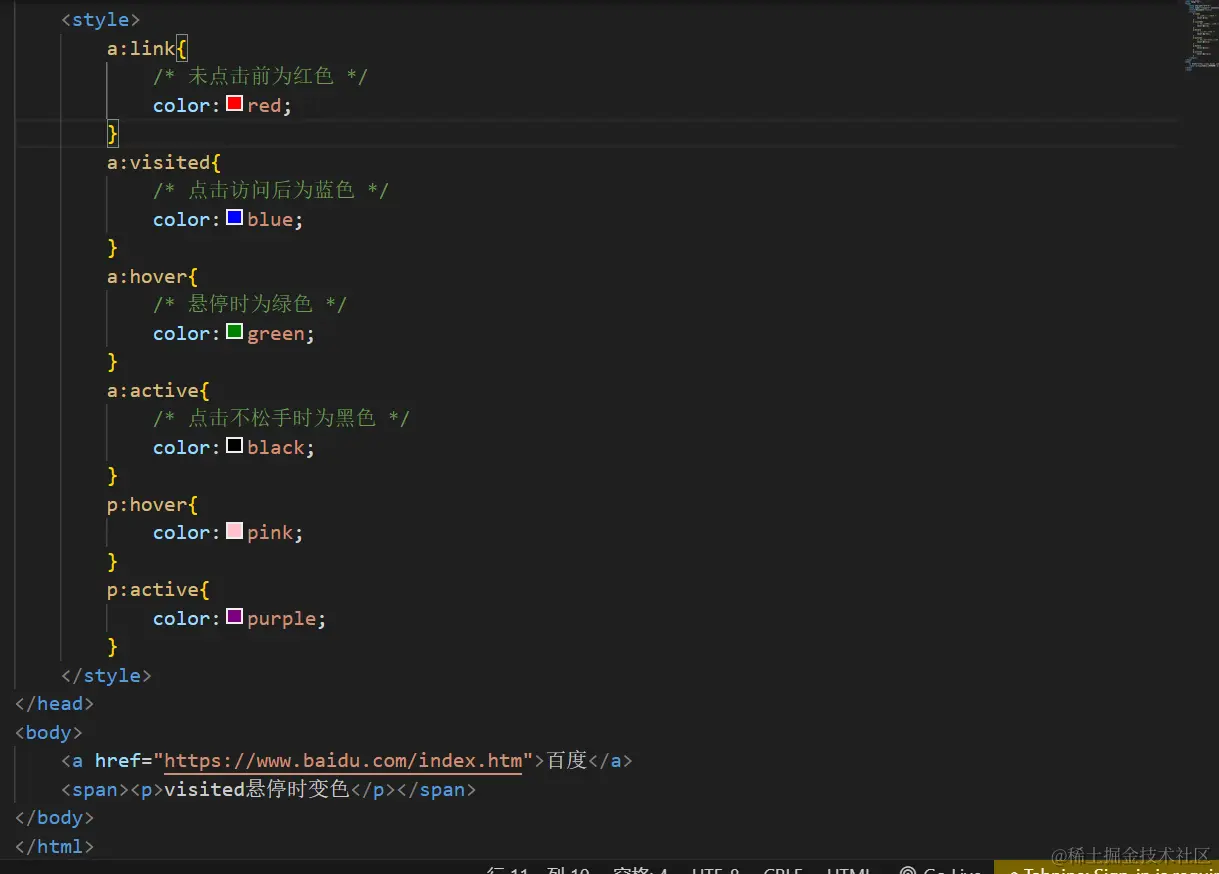Click the value 'red' in a:link rule
The height and width of the screenshot is (874, 1219).
pos(265,105)
